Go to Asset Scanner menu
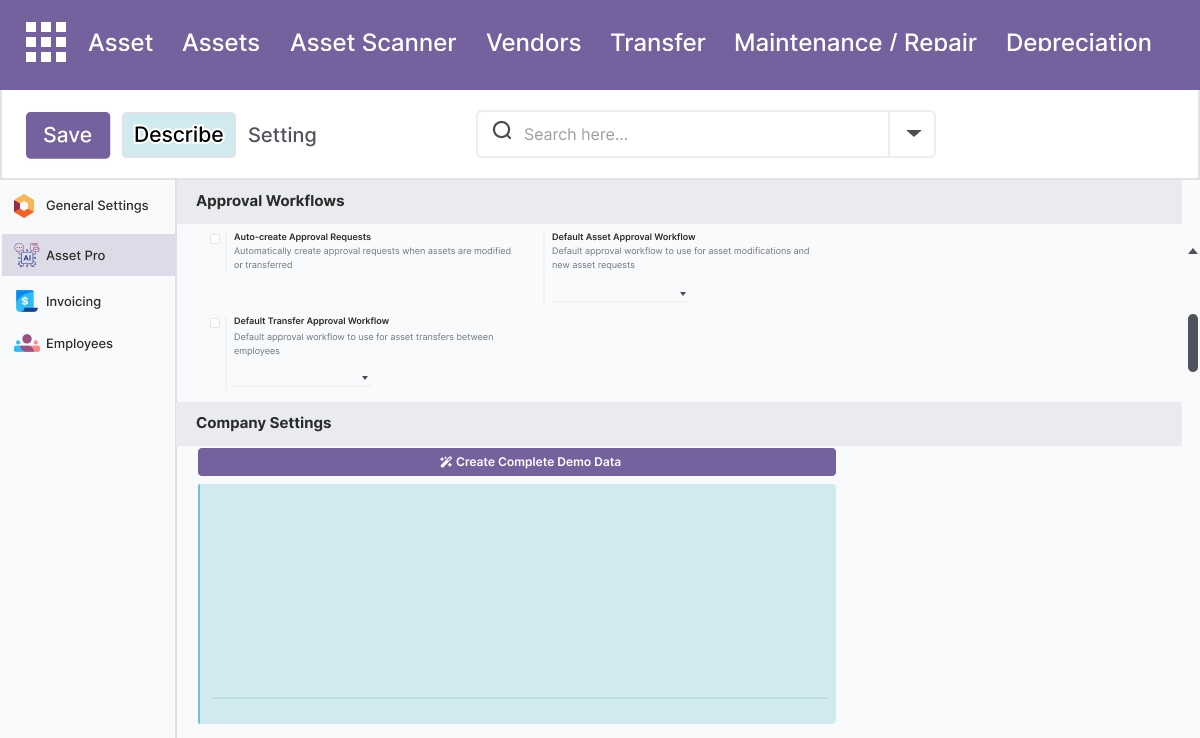The image size is (1200, 738). coord(373,43)
